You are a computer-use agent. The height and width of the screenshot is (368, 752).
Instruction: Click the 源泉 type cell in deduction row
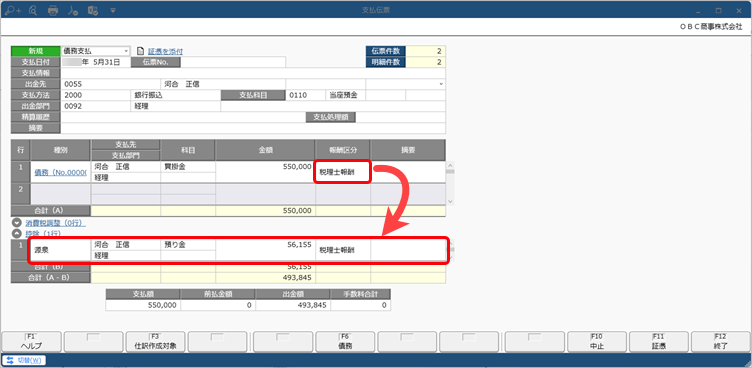pyautogui.click(x=60, y=250)
